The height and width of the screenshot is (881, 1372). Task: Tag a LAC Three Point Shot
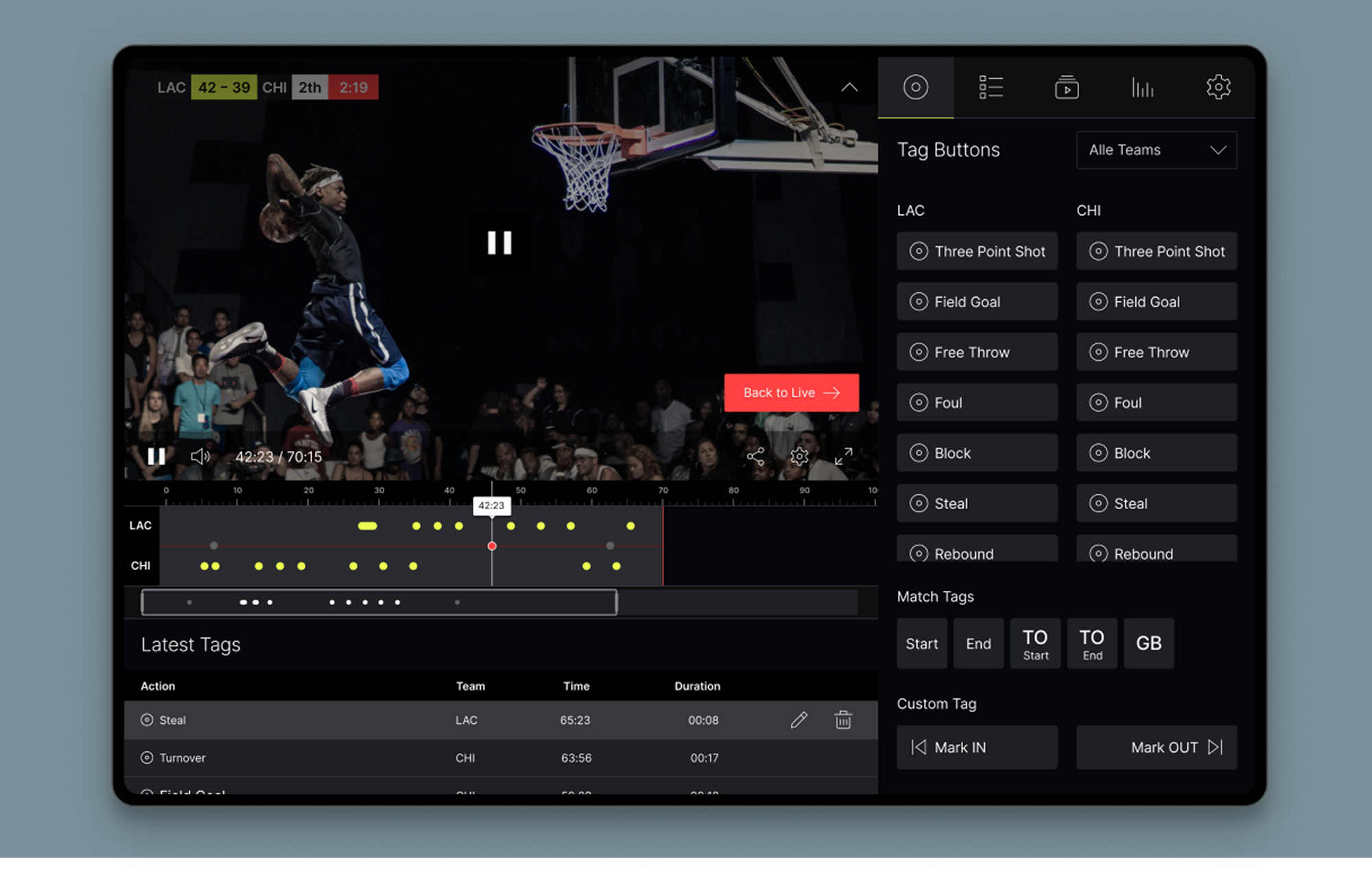click(x=977, y=251)
